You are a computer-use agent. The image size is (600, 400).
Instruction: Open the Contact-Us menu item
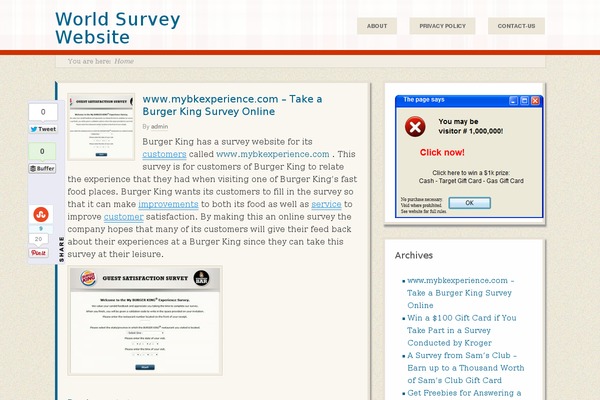[516, 26]
